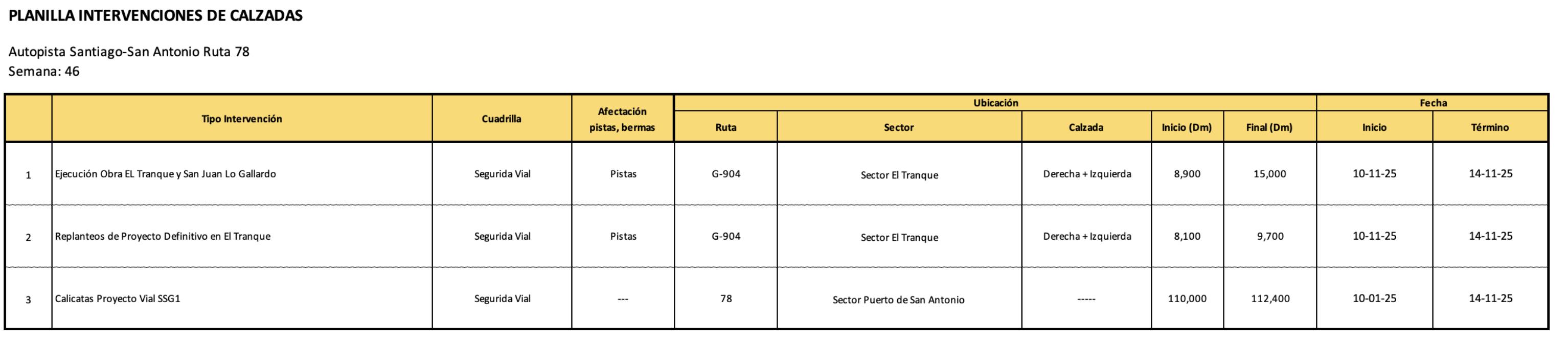The height and width of the screenshot is (341, 1568).
Task: Click the 'Cuadrilla' column header
Action: pyautogui.click(x=501, y=119)
